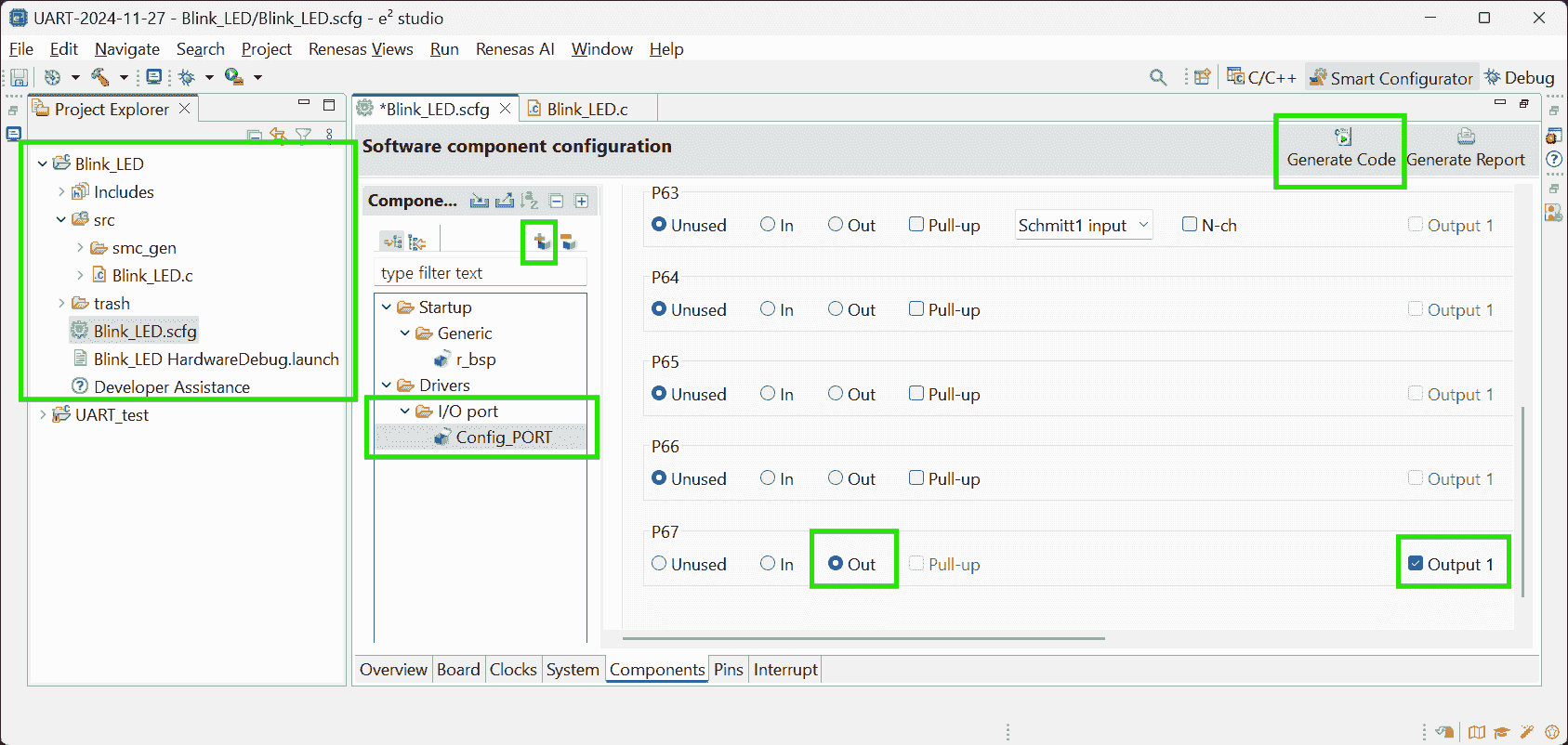
Task: Open the Schmitt1 input dropdown for P63
Action: pyautogui.click(x=1083, y=226)
